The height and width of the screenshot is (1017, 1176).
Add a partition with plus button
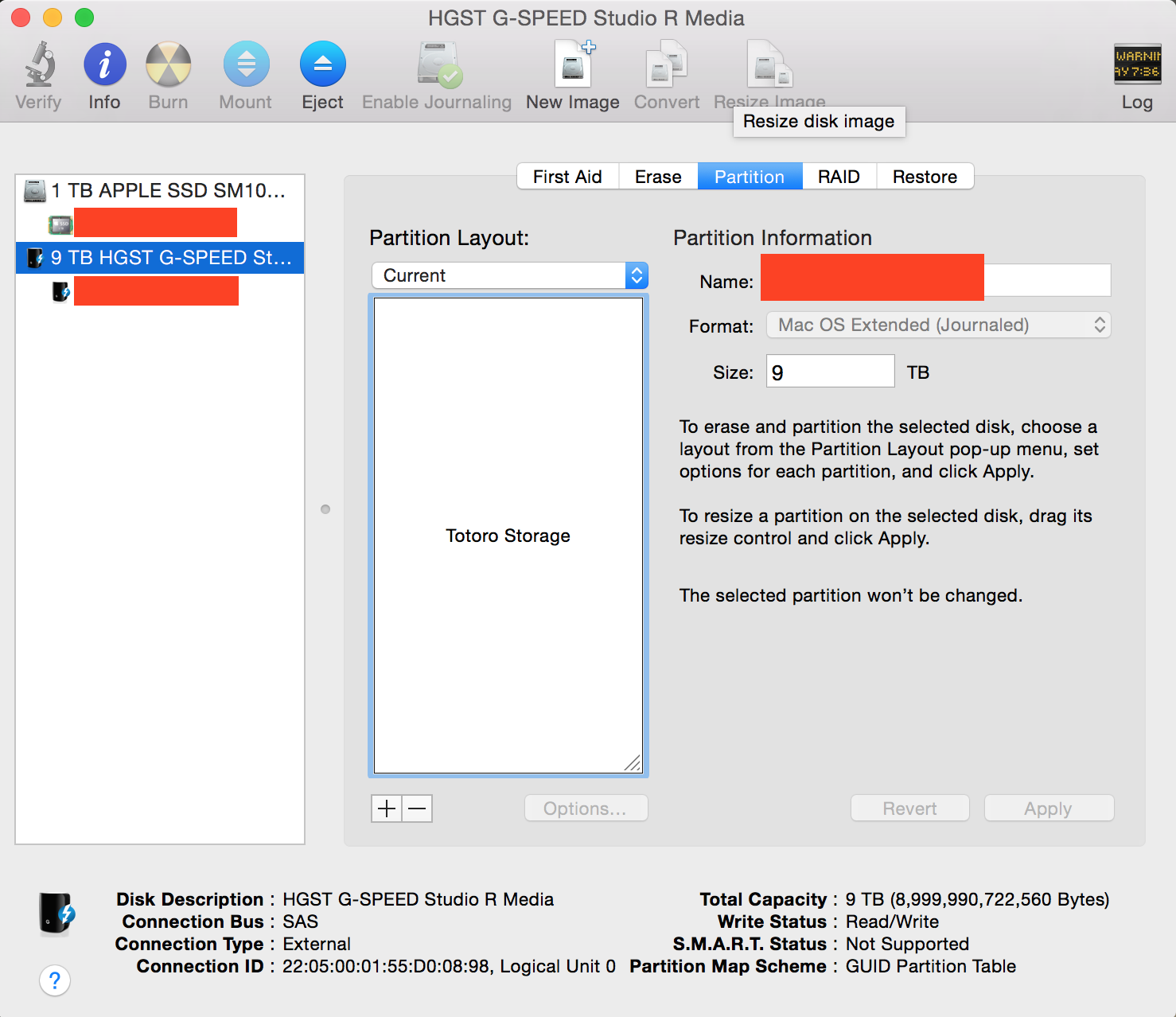(387, 809)
